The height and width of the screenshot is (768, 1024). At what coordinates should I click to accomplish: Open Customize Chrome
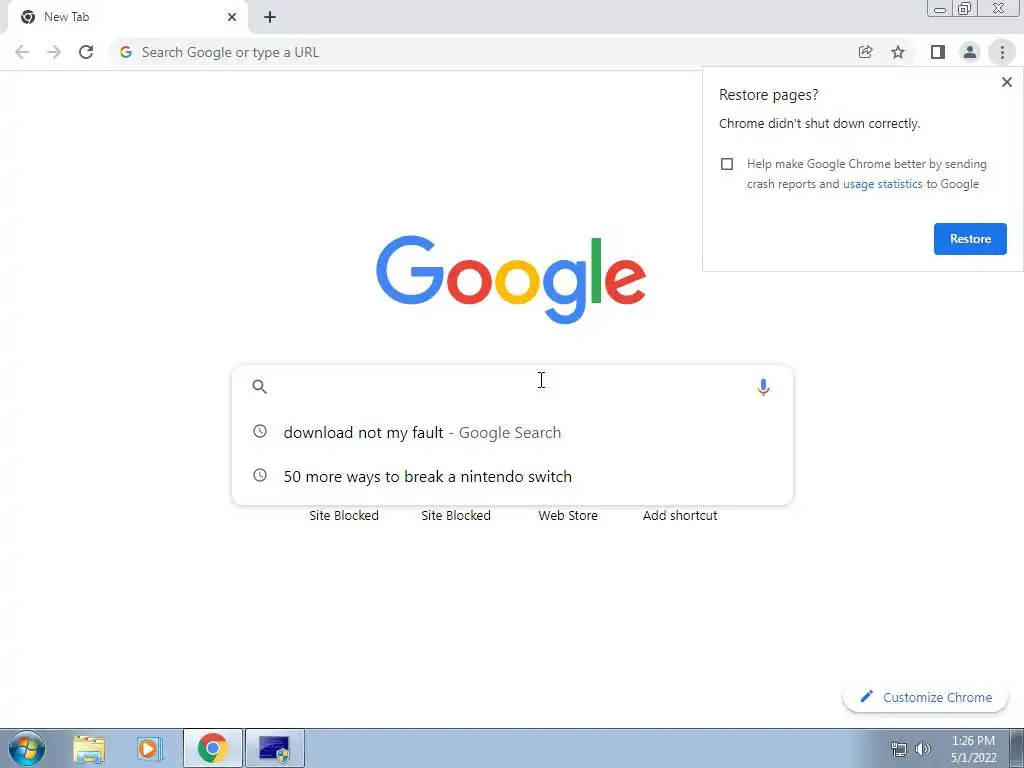[x=925, y=697]
